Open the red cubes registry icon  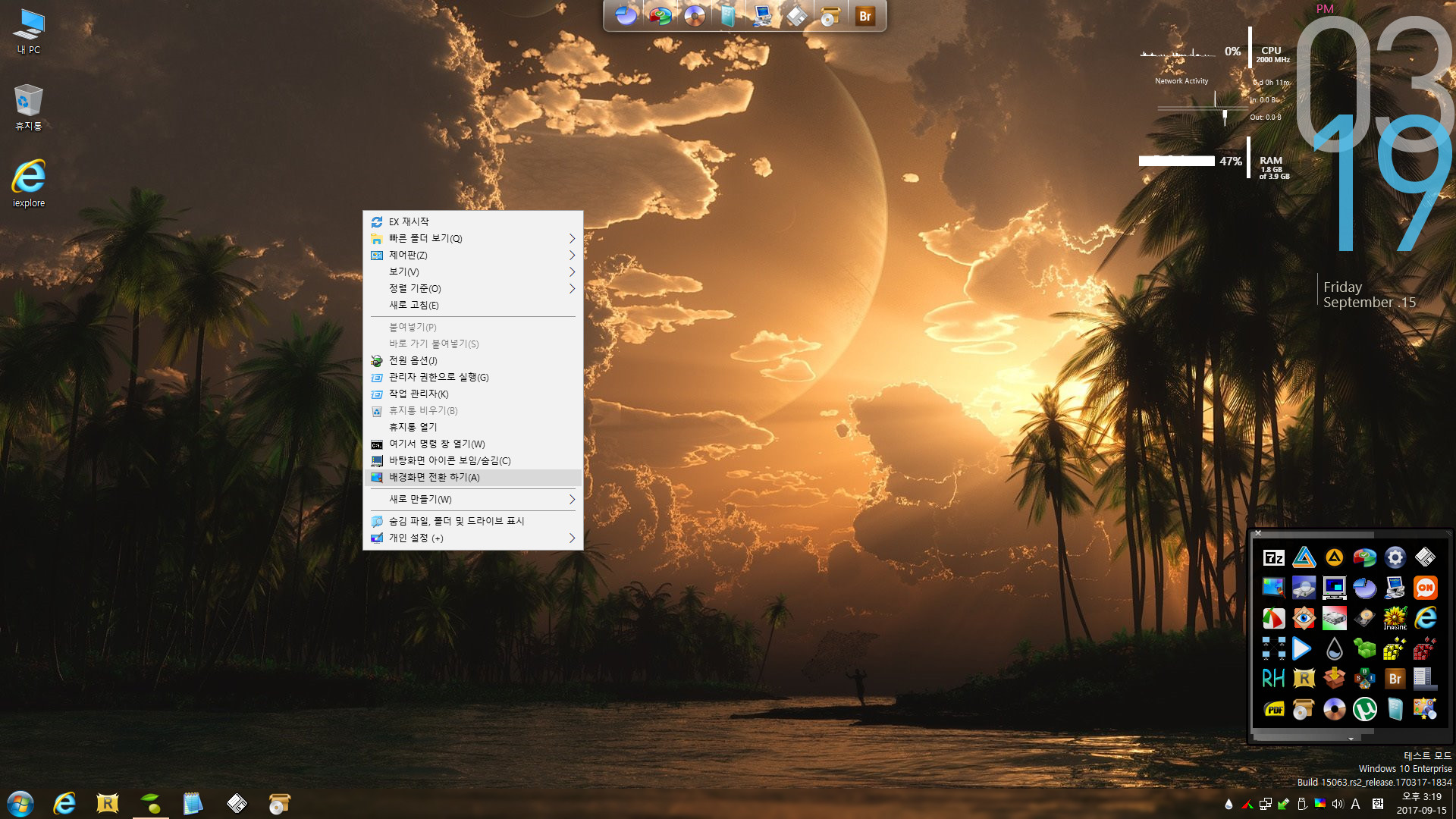coord(1425,648)
